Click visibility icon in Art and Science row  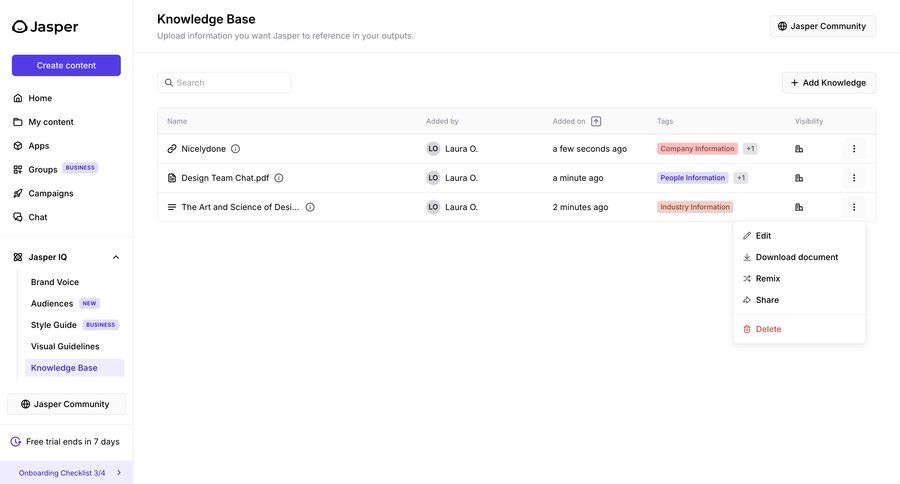tap(798, 207)
